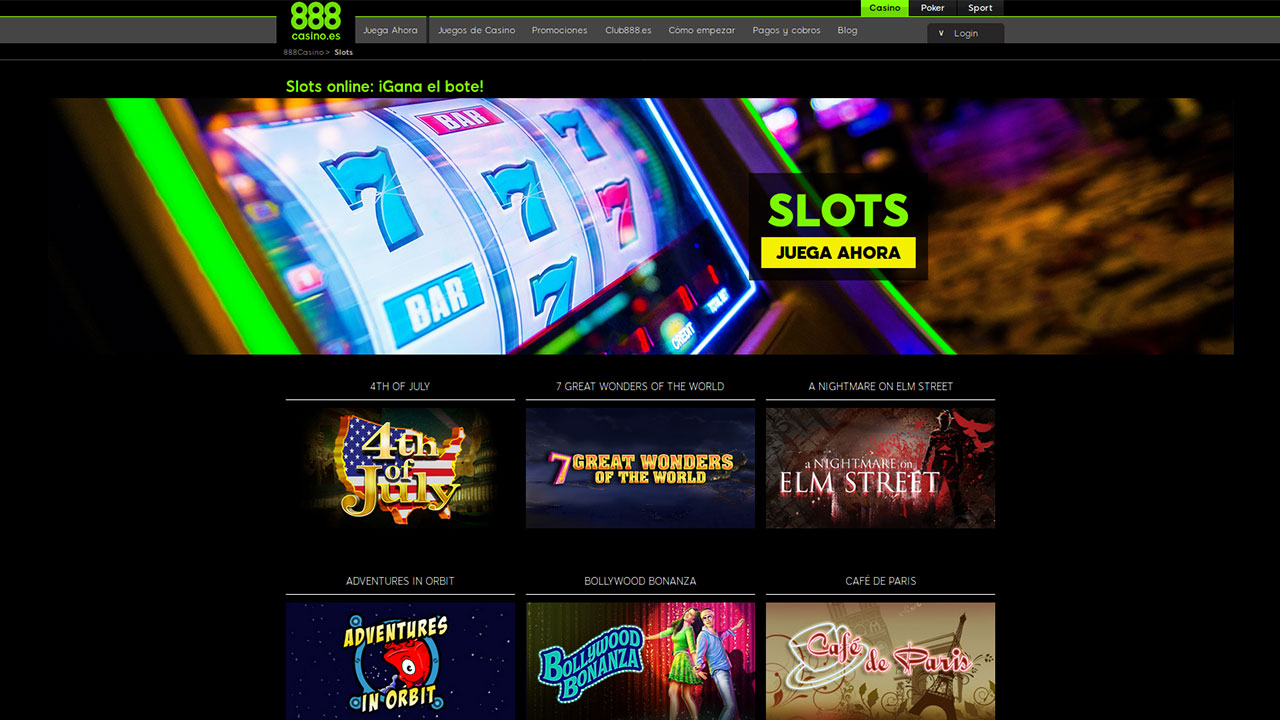1280x720 pixels.
Task: Click 888Casino breadcrumb link
Action: 303,52
